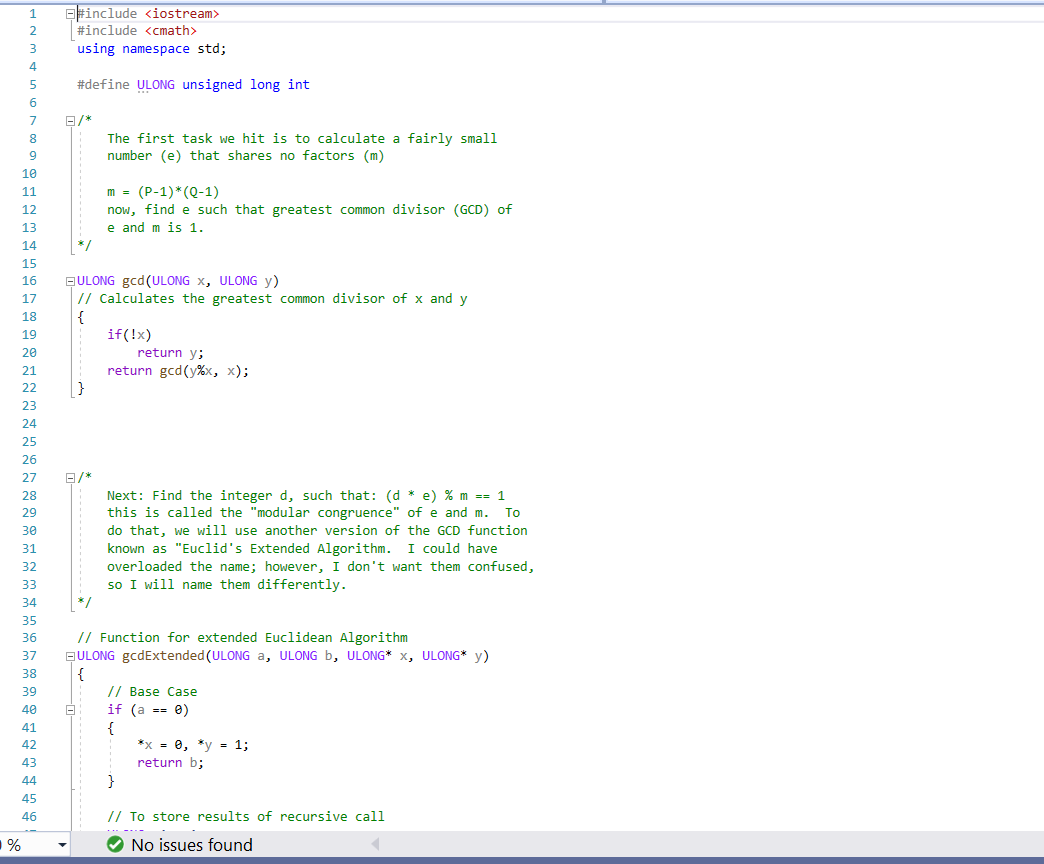The width and height of the screenshot is (1044, 864).
Task: Click inside the zoom percentage field
Action: pyautogui.click(x=20, y=844)
